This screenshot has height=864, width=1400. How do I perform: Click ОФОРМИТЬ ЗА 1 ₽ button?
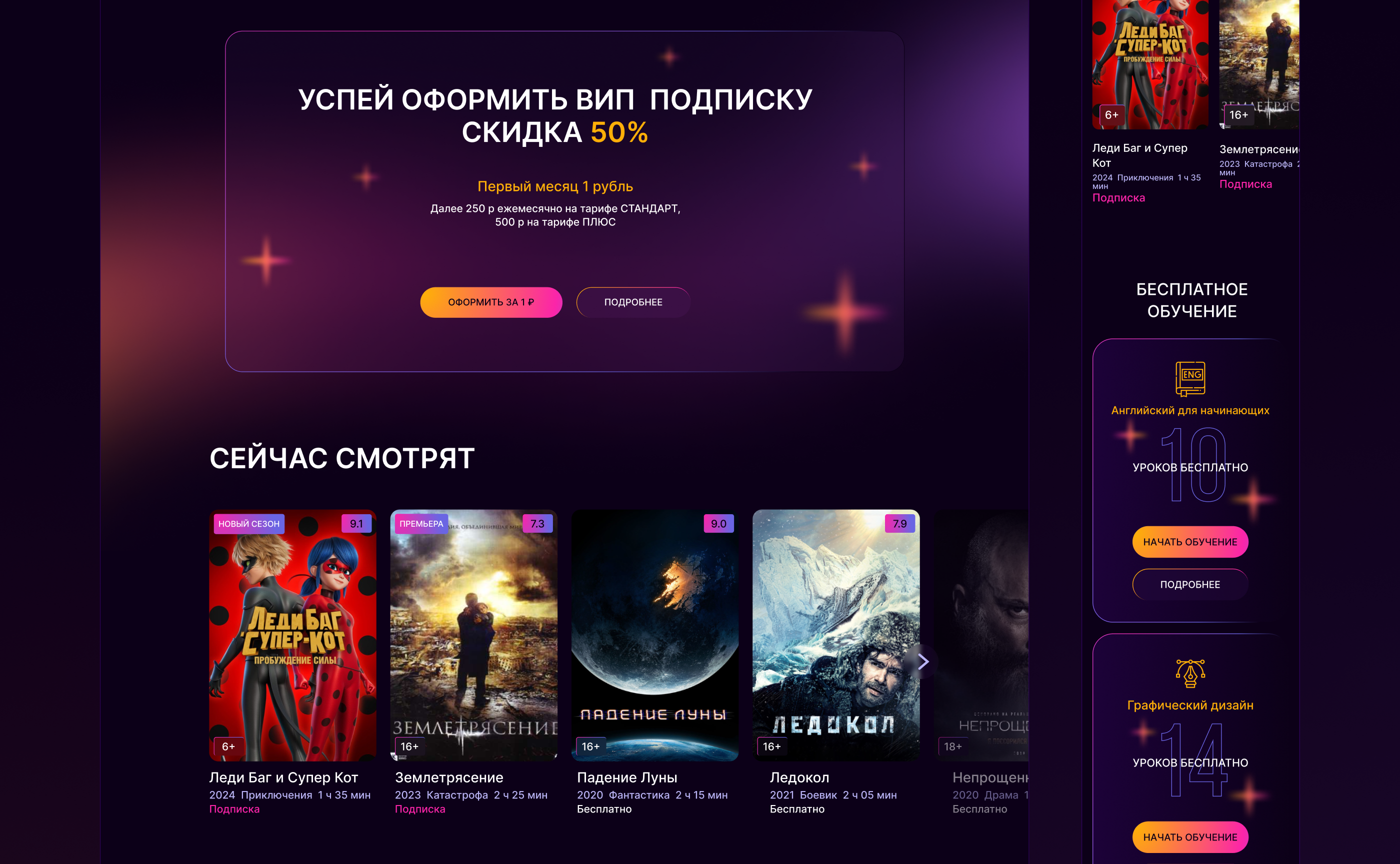(x=491, y=302)
